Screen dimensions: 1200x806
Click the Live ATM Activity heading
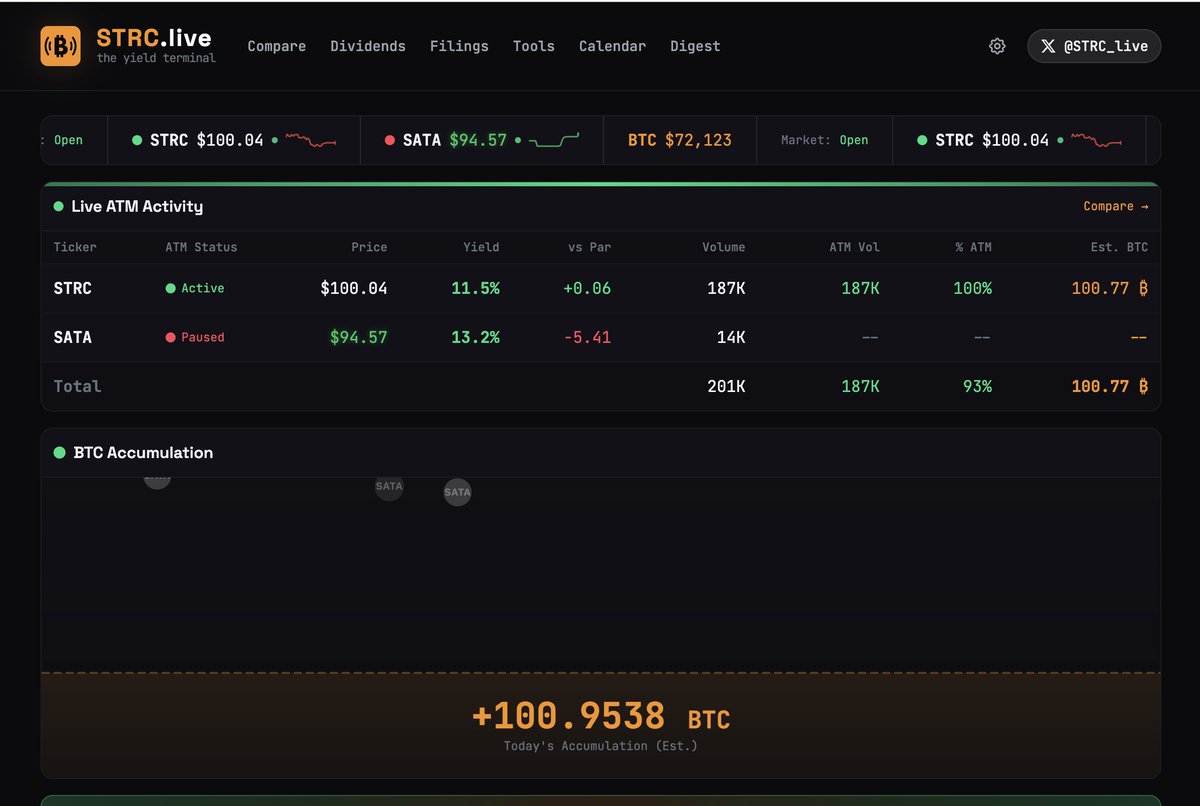[137, 206]
